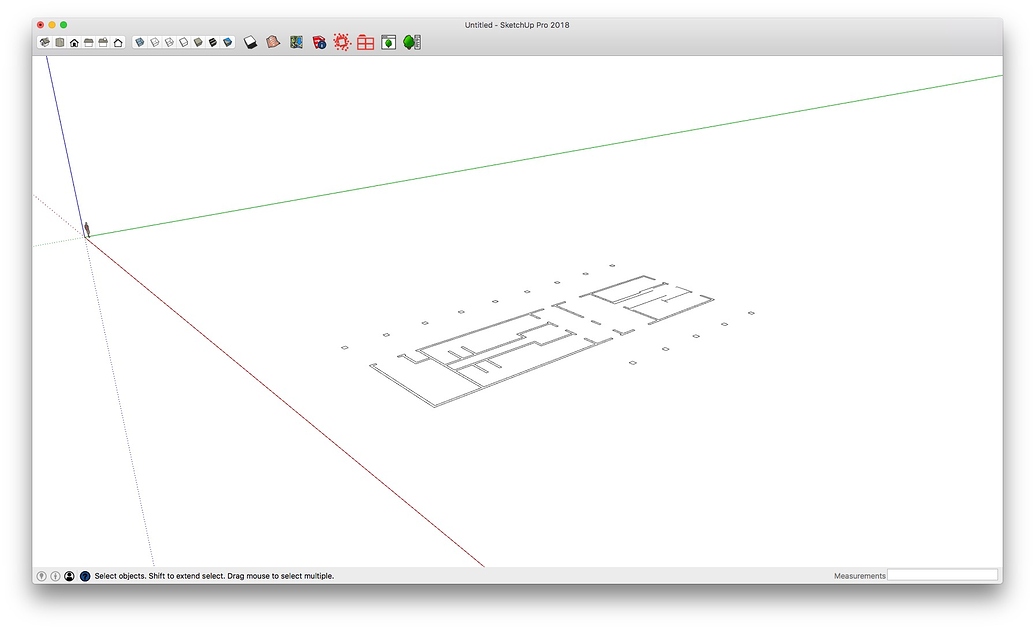Viewport: 1035px width, 630px height.
Task: Switch to the Iso view
Action: point(42,42)
